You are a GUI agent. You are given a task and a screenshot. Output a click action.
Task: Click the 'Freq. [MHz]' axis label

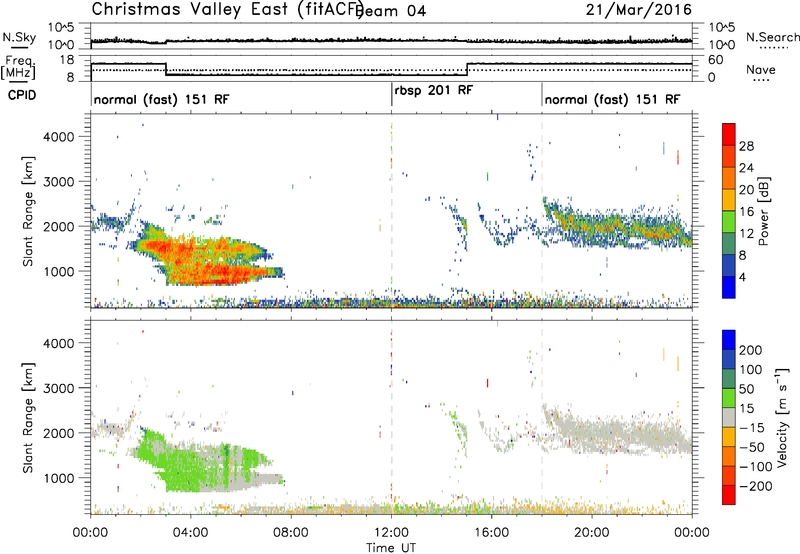(18, 68)
